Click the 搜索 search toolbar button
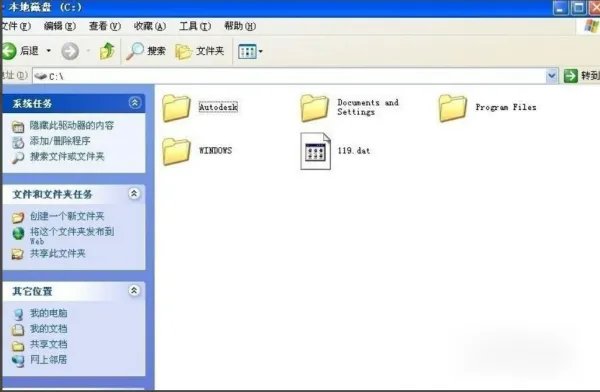600x392 pixels. pos(146,51)
